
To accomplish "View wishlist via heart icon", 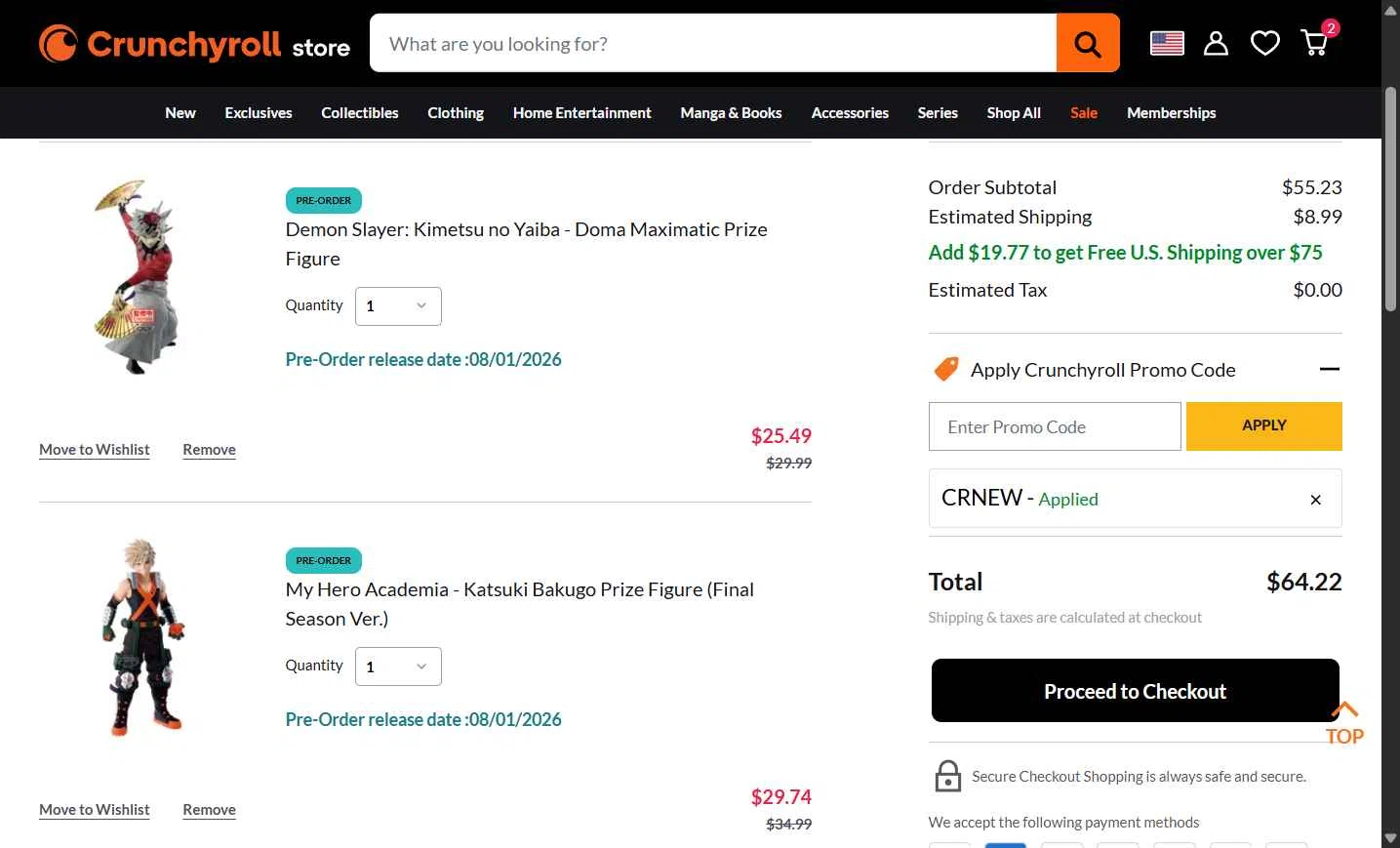I will pyautogui.click(x=1265, y=43).
